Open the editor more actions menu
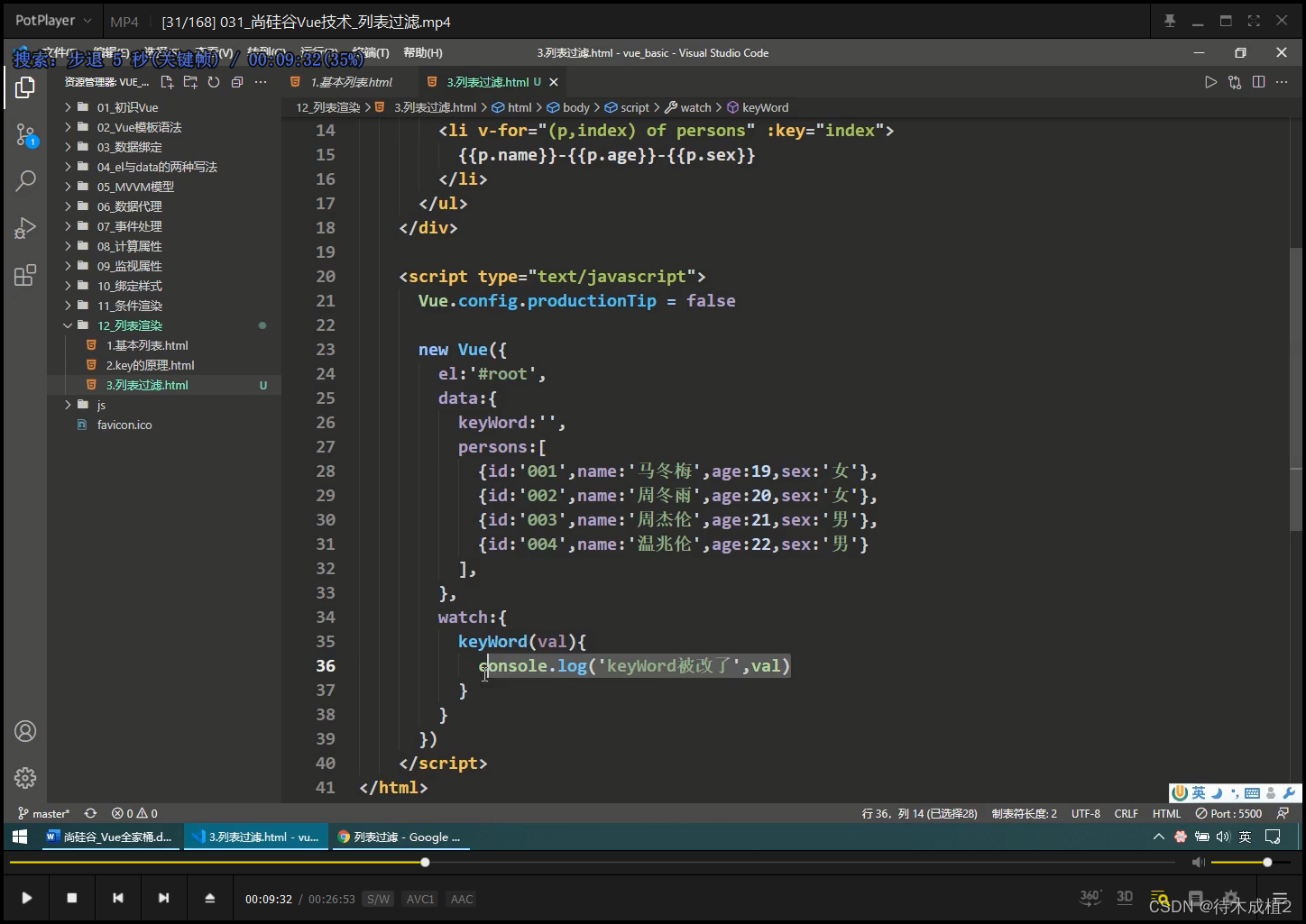1306x924 pixels. click(x=1283, y=82)
